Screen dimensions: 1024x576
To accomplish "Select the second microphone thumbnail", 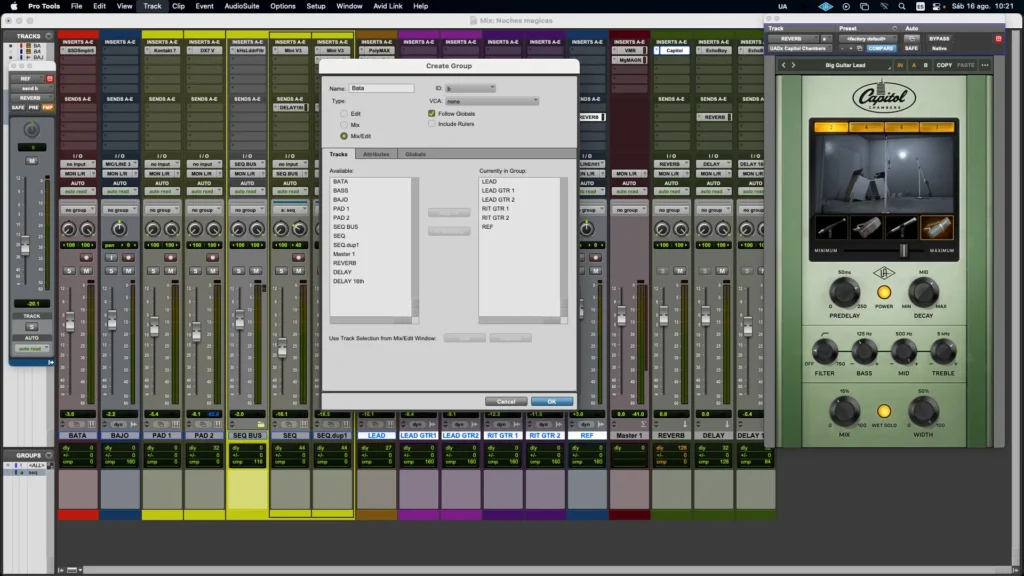I will coord(866,227).
